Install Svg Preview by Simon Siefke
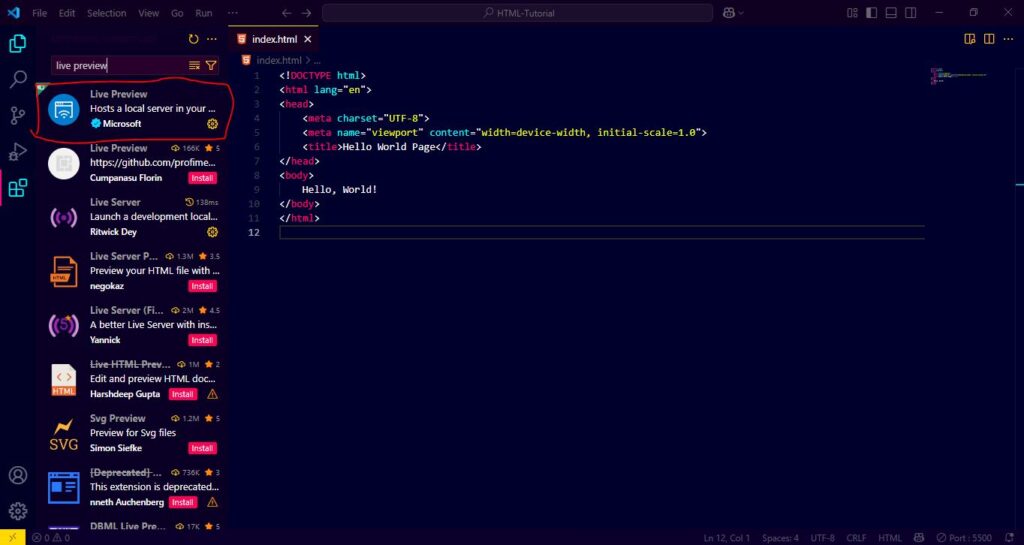 (x=202, y=448)
